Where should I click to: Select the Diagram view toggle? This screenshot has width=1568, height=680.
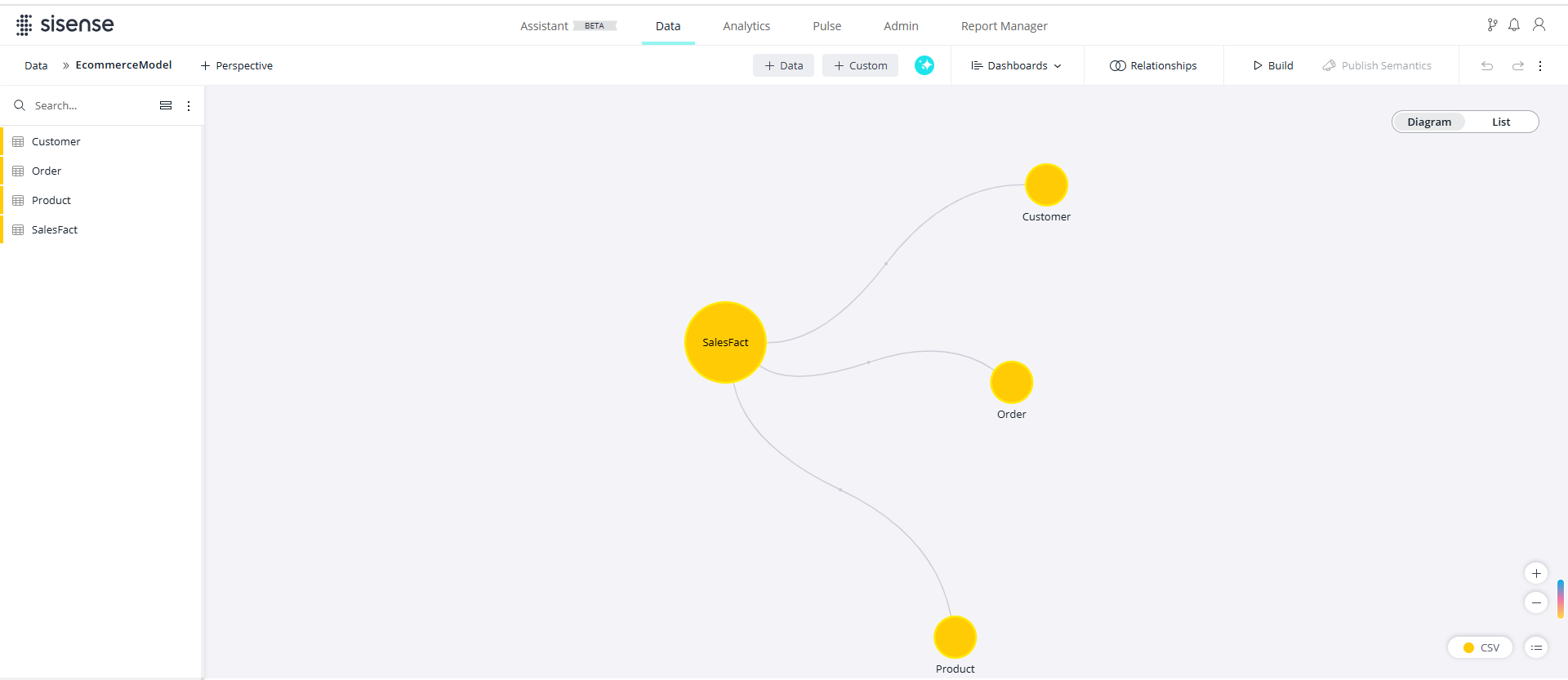pos(1429,122)
